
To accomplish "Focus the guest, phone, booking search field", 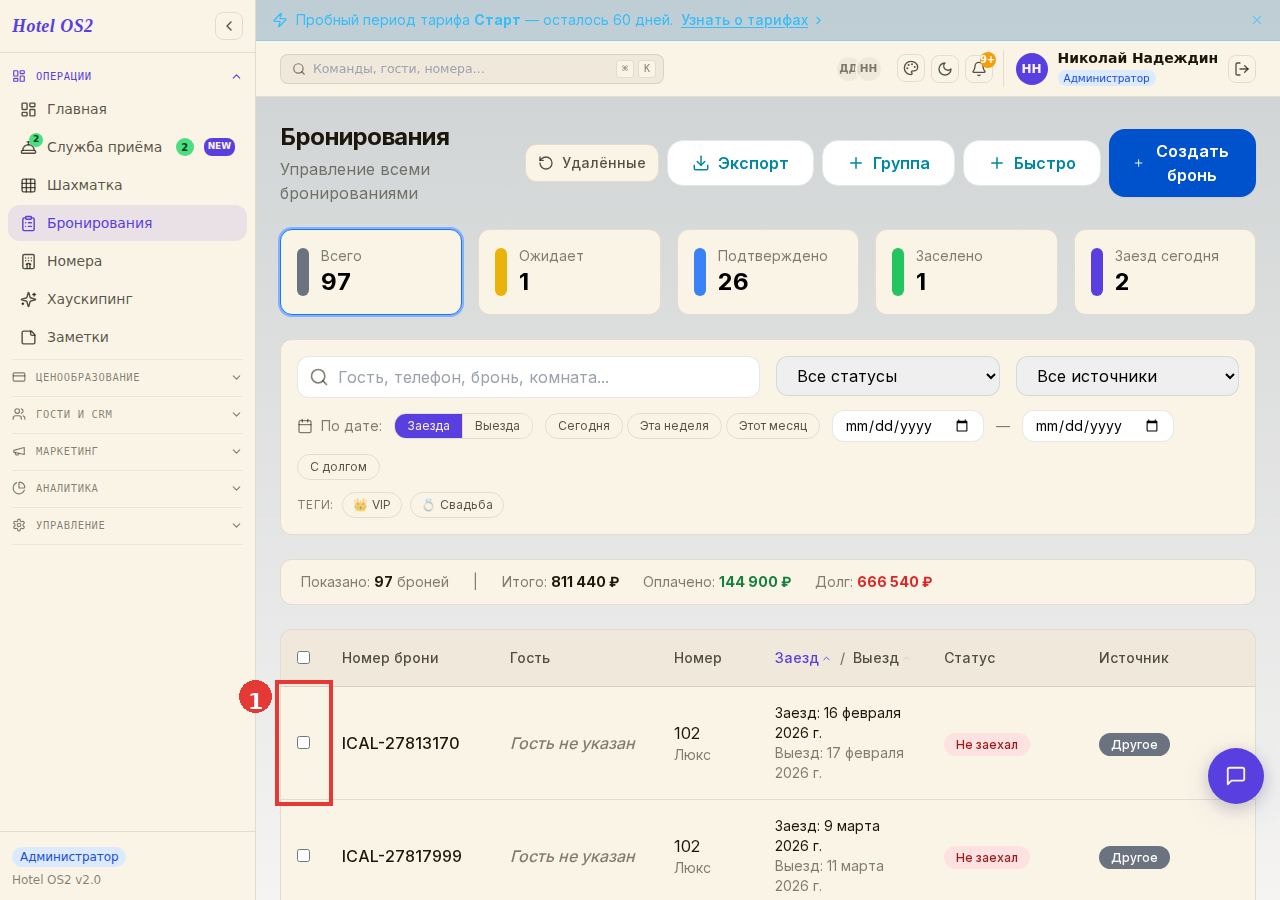I will (x=528, y=377).
